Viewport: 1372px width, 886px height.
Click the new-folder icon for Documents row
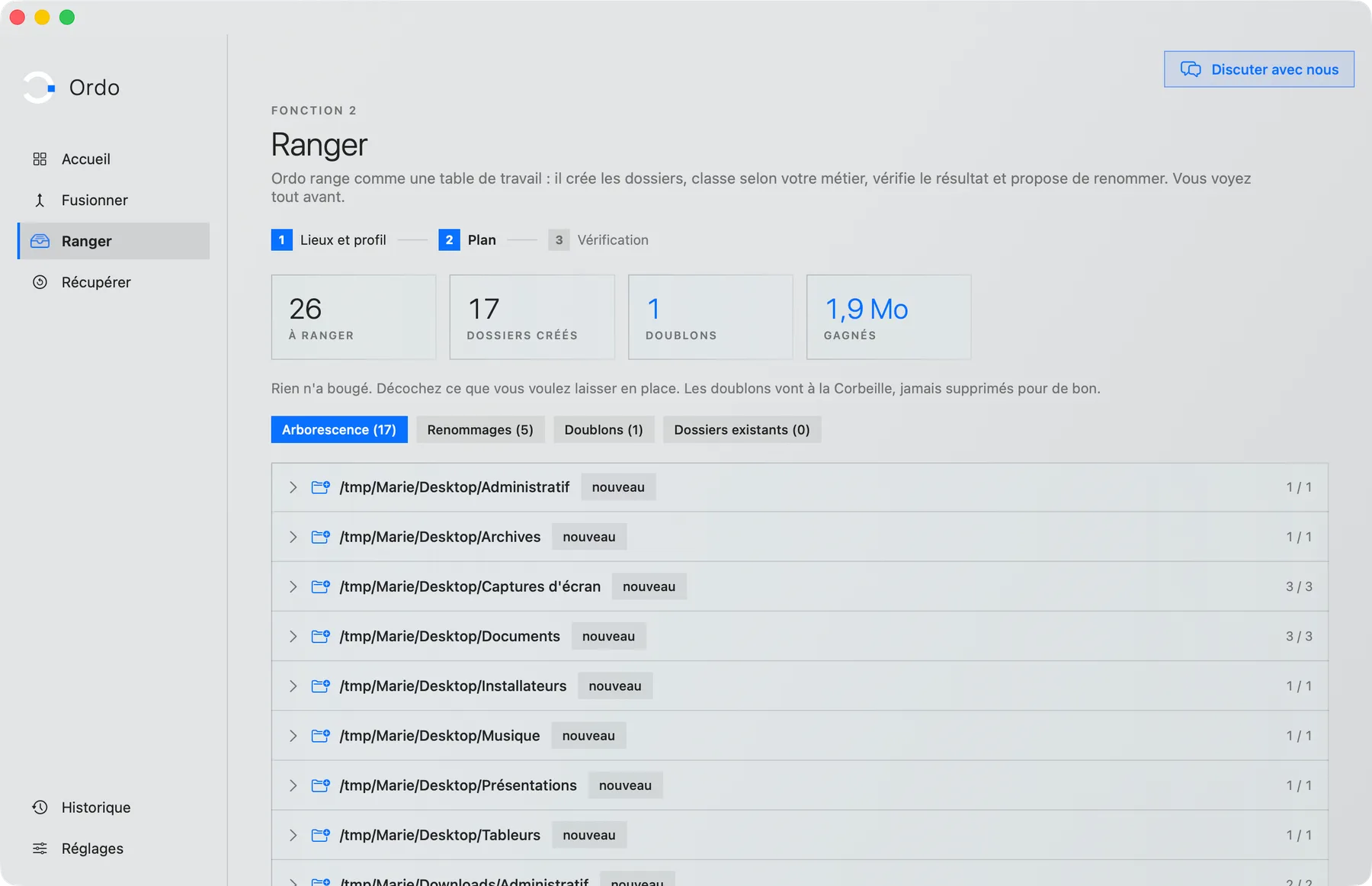(320, 635)
